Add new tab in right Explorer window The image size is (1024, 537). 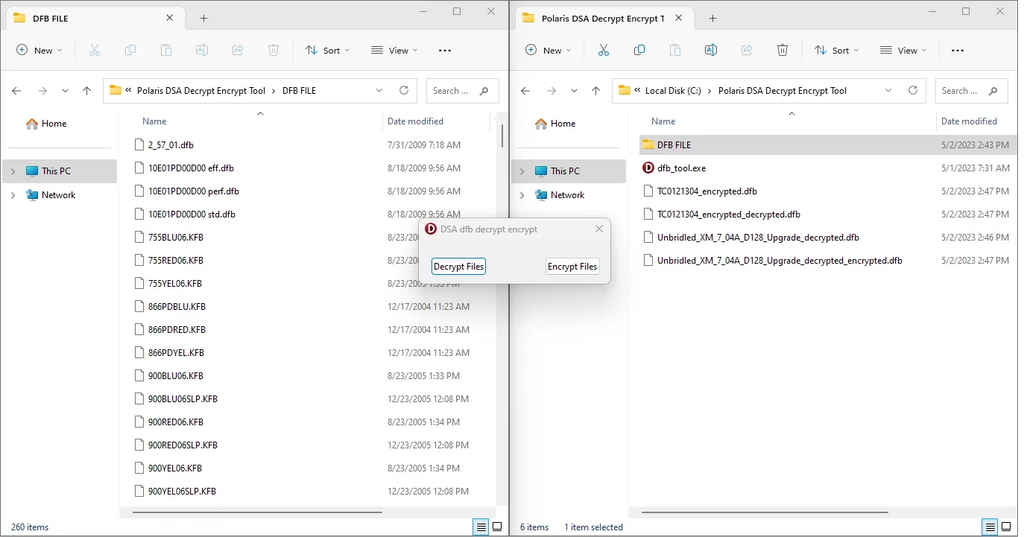click(713, 18)
